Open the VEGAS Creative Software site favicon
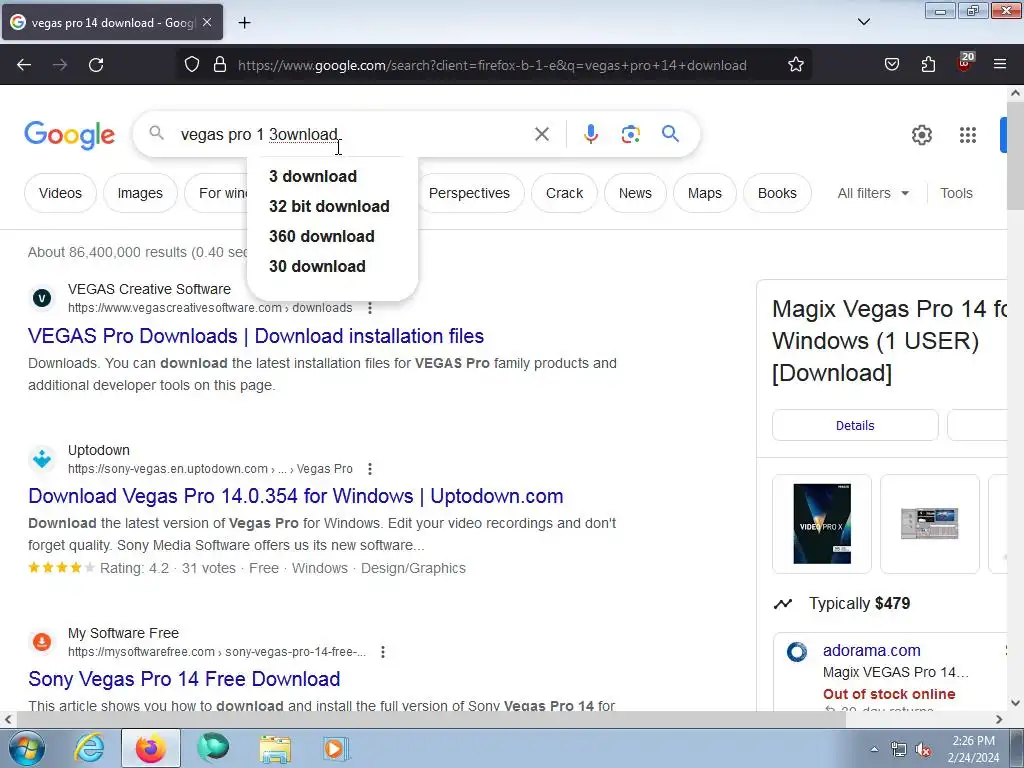This screenshot has width=1024, height=768. [x=42, y=298]
